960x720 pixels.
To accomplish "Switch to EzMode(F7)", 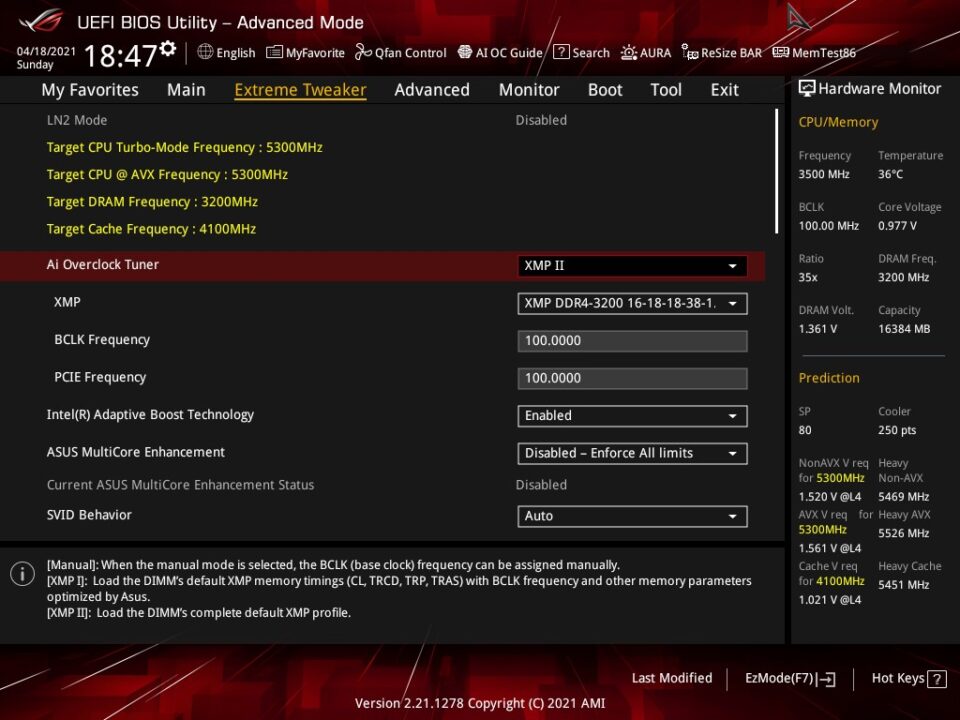I will (x=790, y=678).
